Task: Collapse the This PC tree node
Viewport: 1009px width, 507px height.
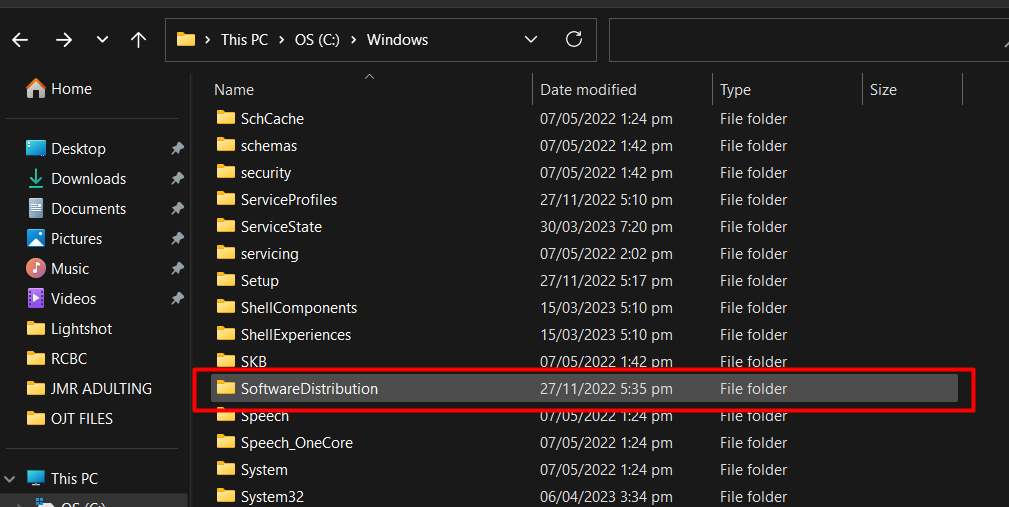Action: [x=10, y=479]
